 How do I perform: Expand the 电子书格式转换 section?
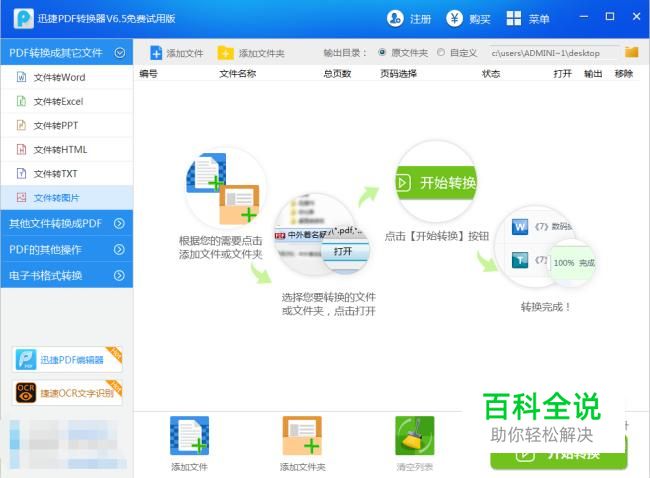coord(119,275)
